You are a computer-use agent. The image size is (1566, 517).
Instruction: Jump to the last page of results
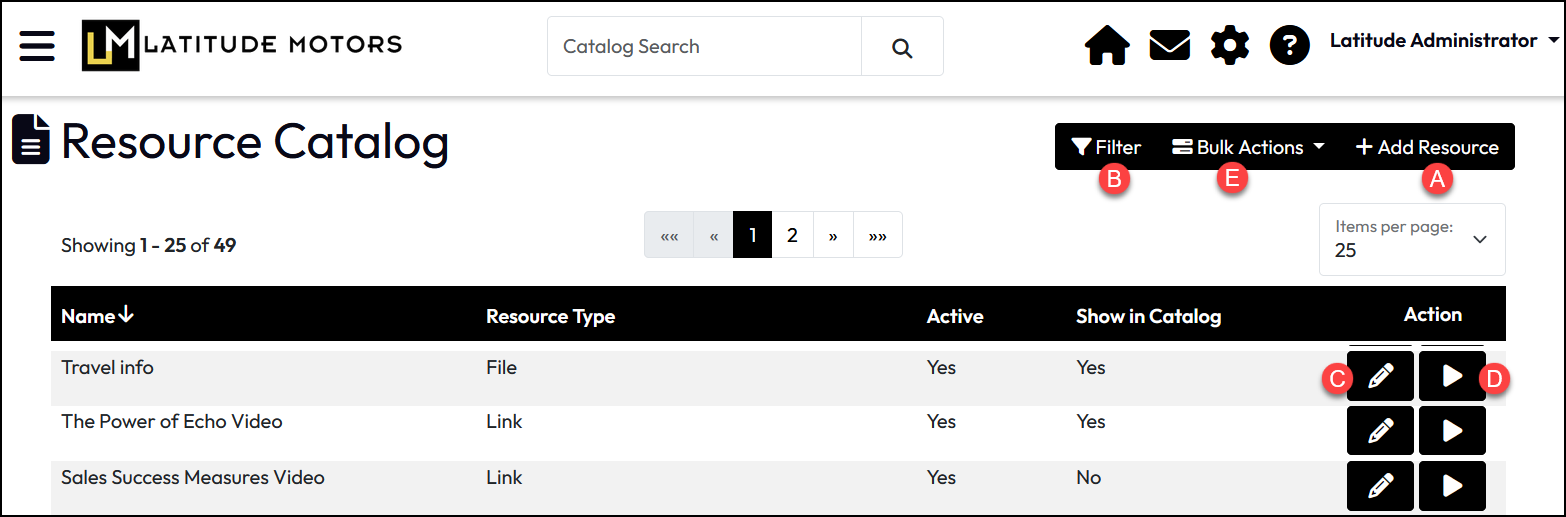point(877,235)
